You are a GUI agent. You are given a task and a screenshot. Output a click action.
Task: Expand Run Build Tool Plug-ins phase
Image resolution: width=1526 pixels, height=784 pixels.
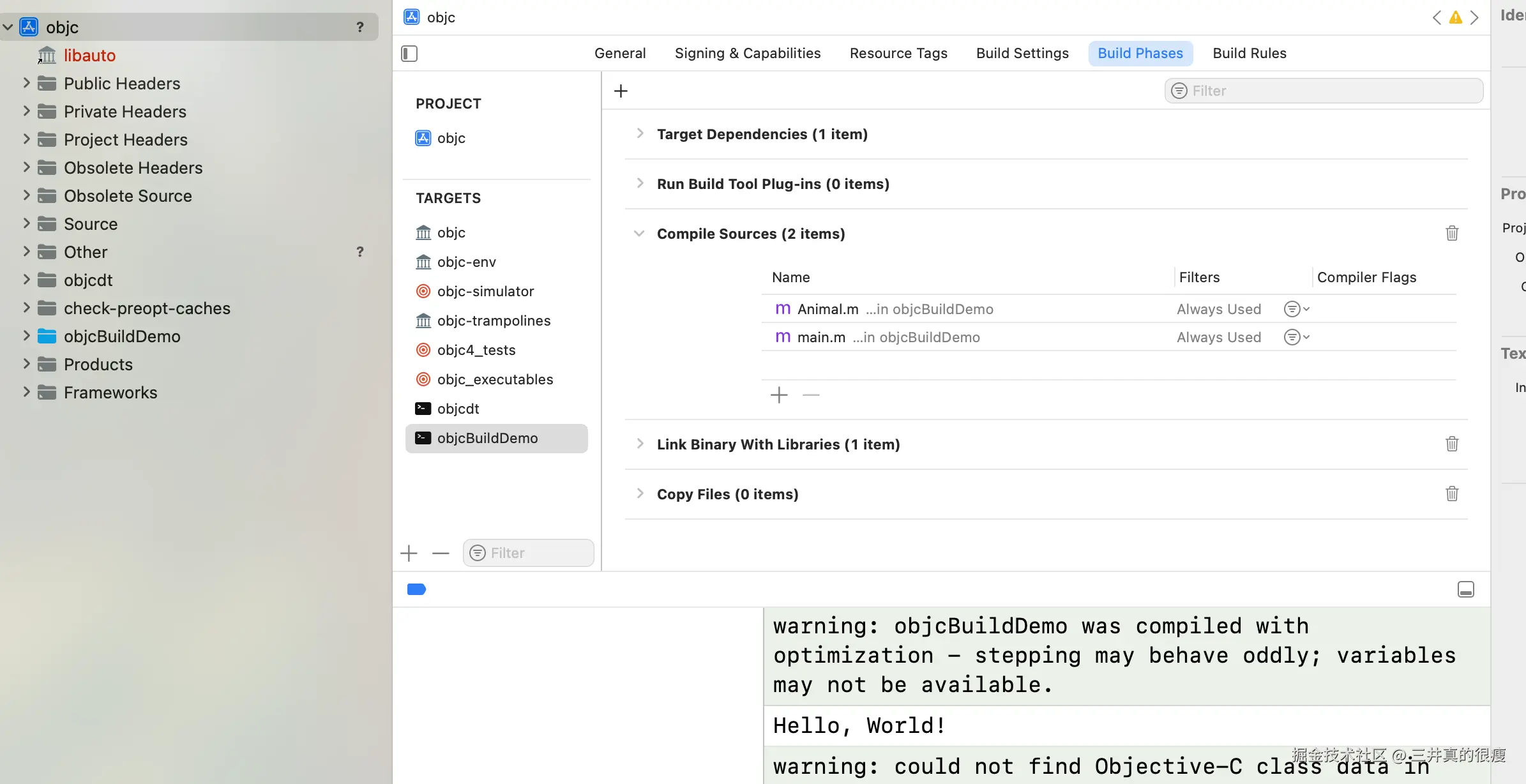(x=640, y=183)
